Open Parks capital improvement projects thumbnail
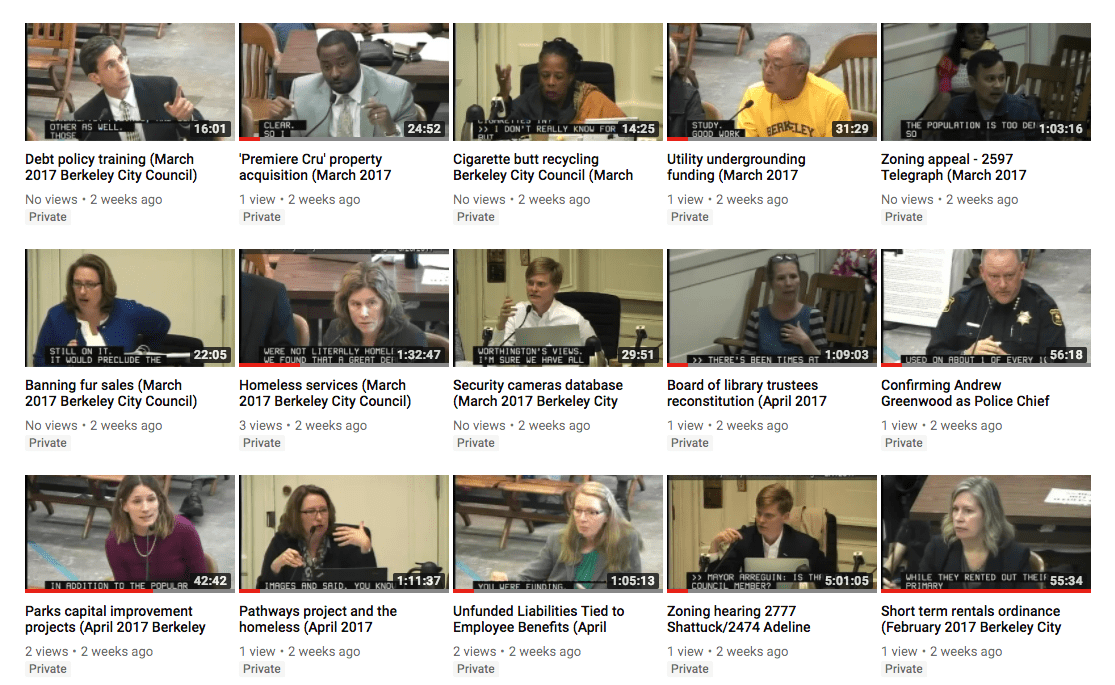1115x685 pixels. [x=129, y=534]
